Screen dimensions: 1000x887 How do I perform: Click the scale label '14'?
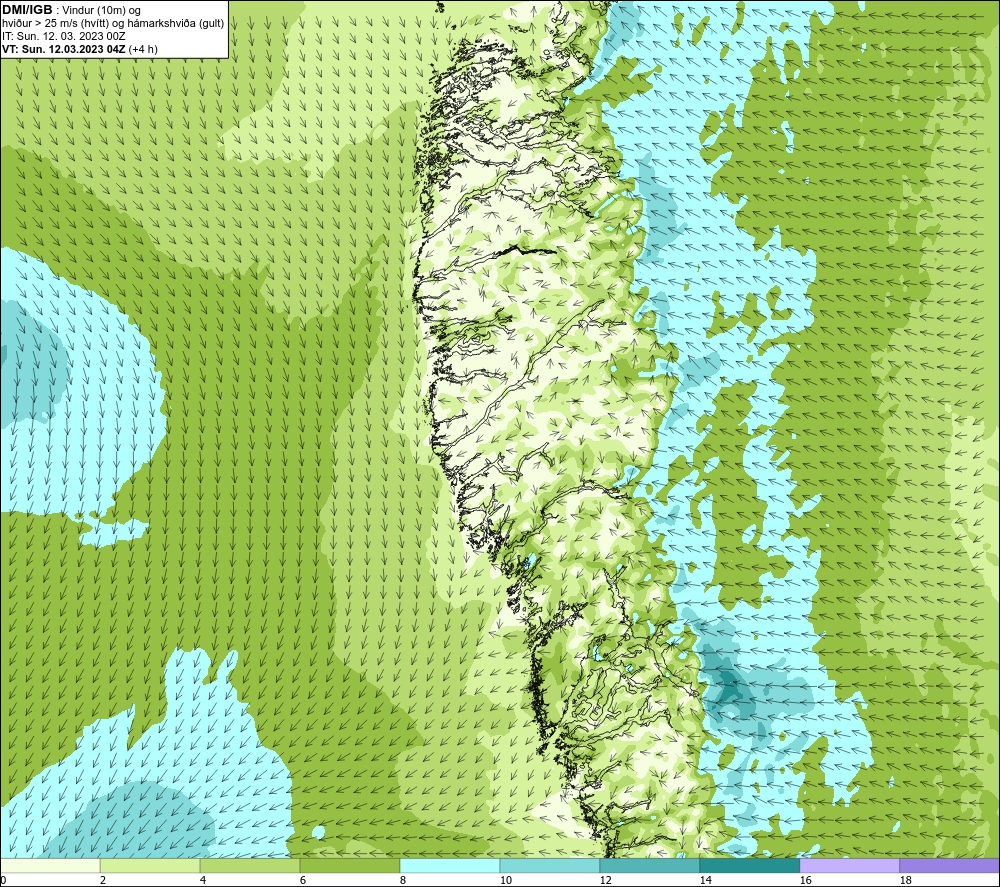tap(705, 880)
